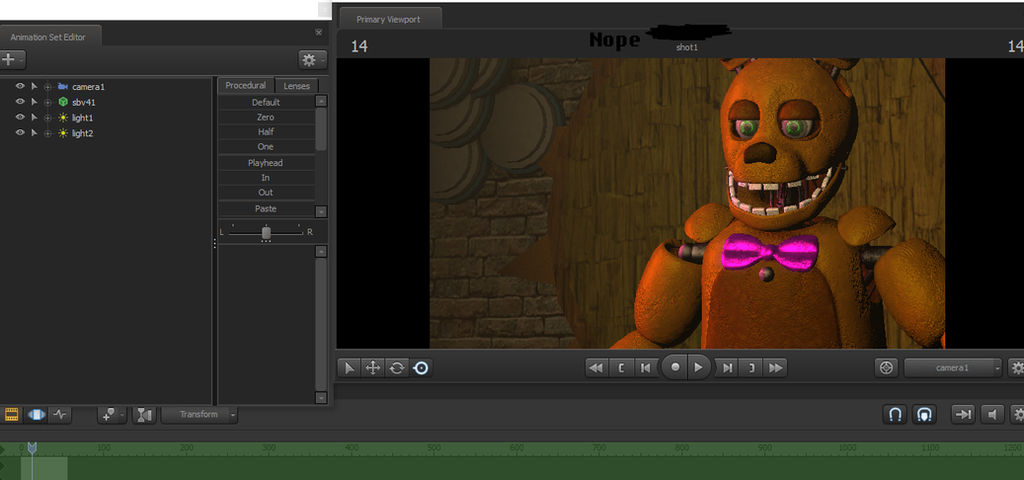Toggle the snap-to-frame magnet with box
This screenshot has width=1024, height=480.
(924, 414)
